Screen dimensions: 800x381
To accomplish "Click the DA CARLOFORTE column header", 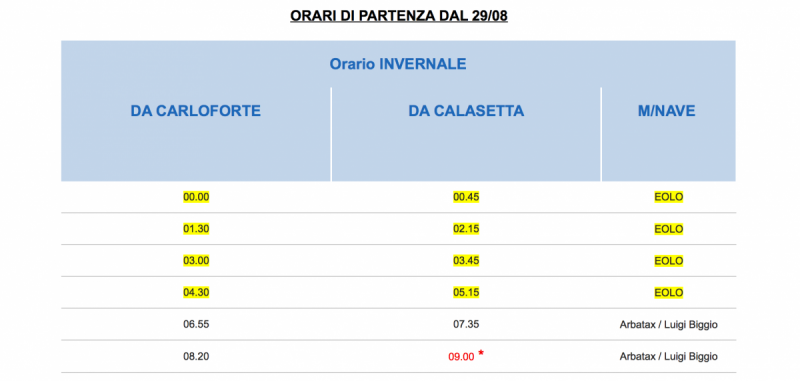I will pyautogui.click(x=195, y=111).
